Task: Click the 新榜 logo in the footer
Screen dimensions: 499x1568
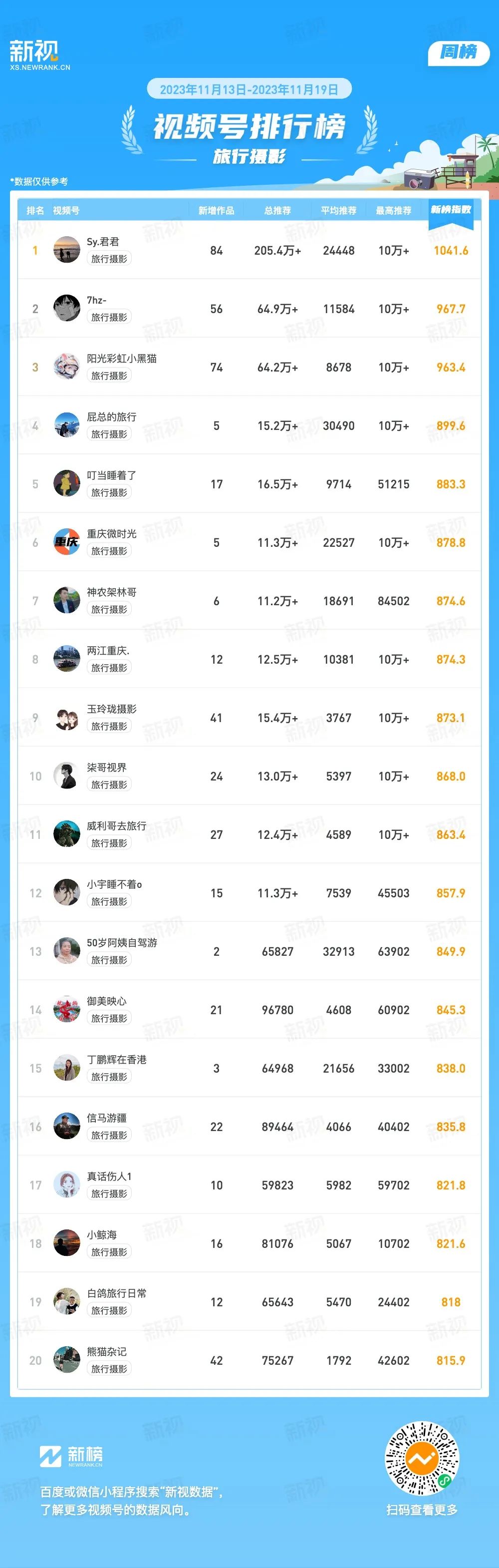Action: click(x=71, y=1456)
